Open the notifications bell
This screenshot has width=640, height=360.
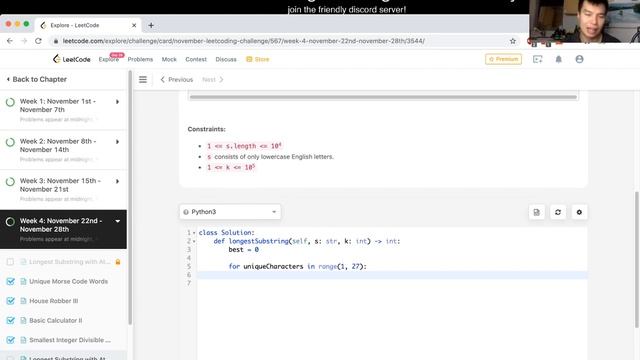(x=558, y=59)
